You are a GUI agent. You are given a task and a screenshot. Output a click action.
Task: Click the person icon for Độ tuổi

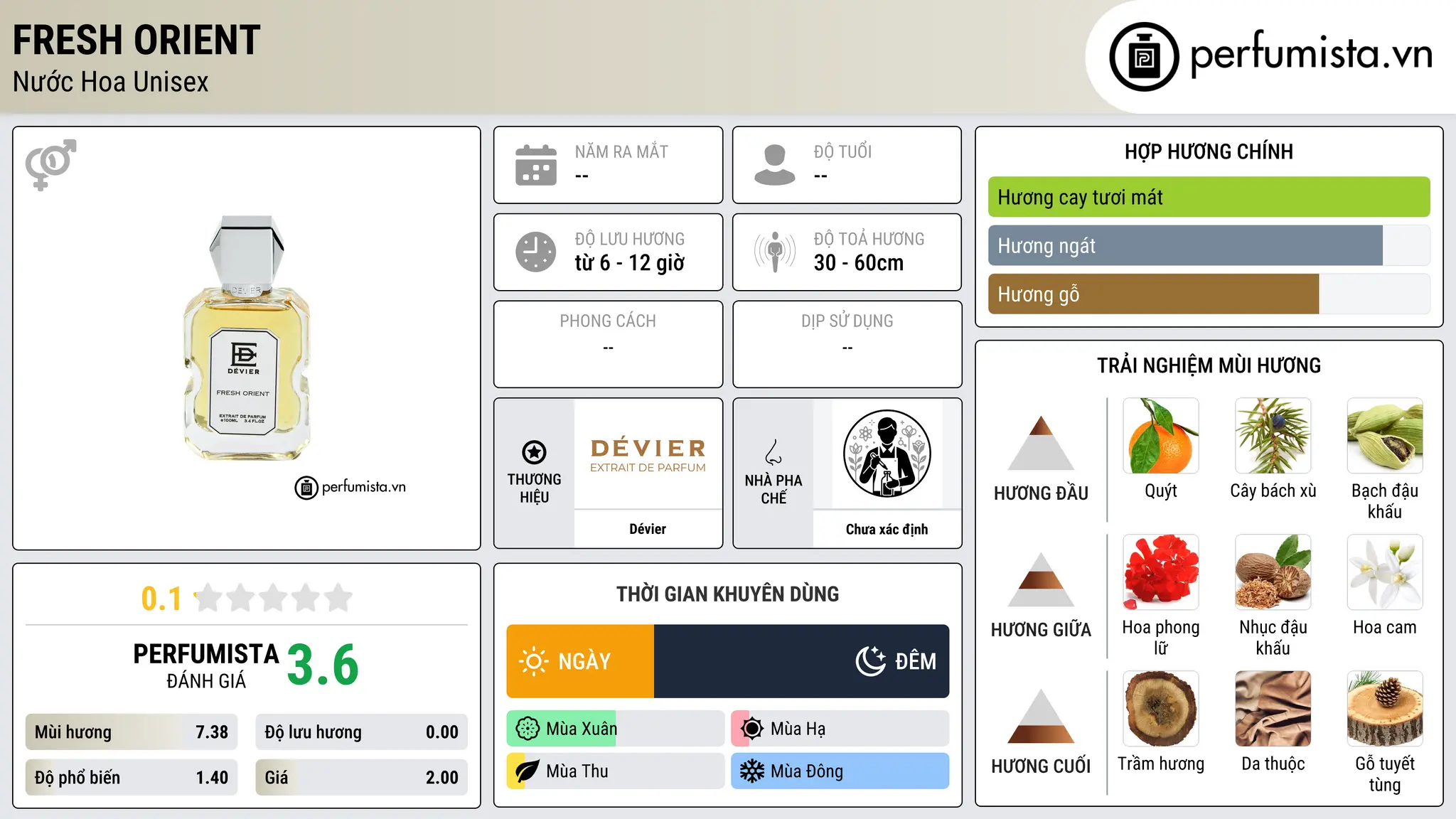coord(775,165)
